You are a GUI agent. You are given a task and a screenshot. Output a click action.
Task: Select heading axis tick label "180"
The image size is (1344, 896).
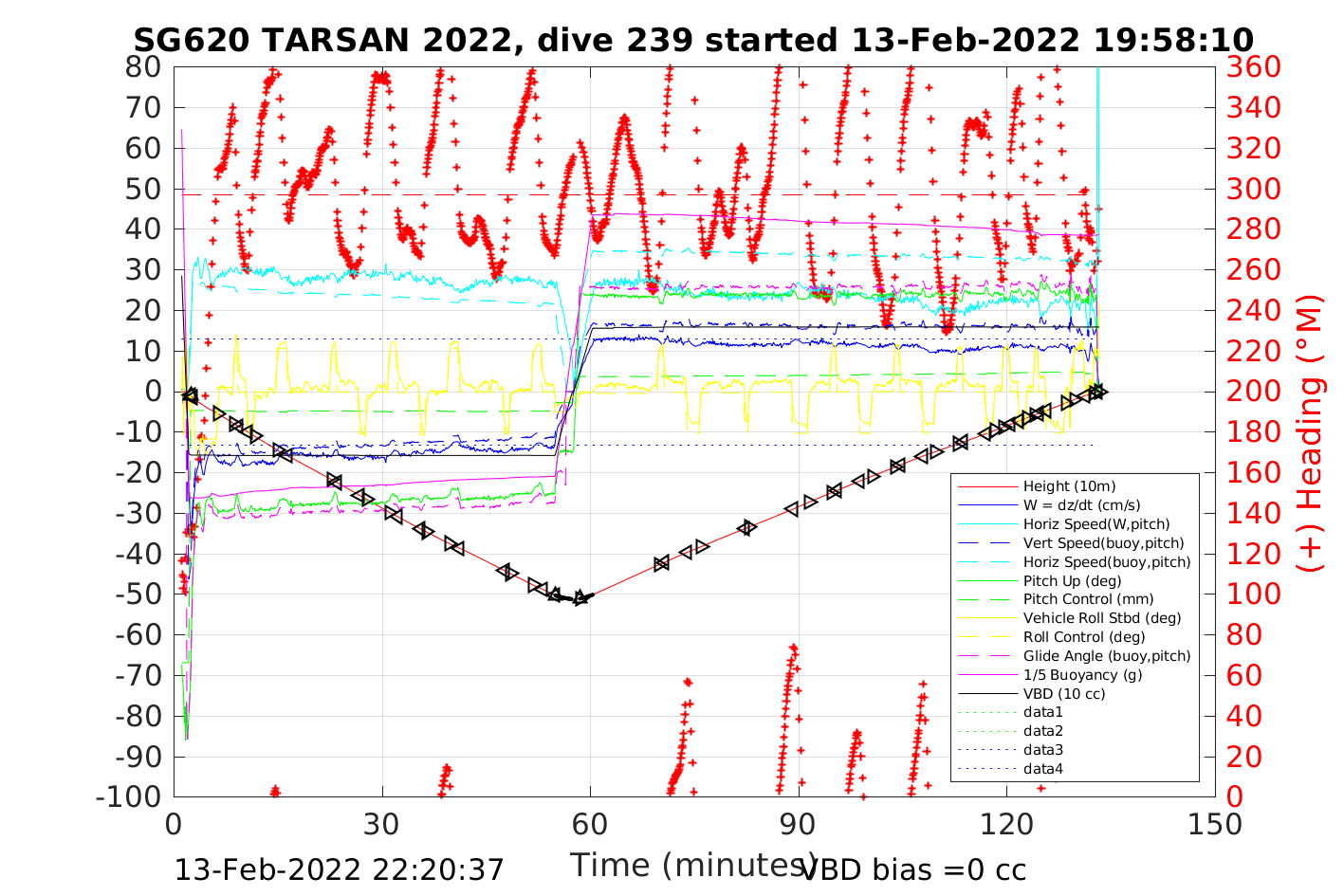coord(1253,431)
